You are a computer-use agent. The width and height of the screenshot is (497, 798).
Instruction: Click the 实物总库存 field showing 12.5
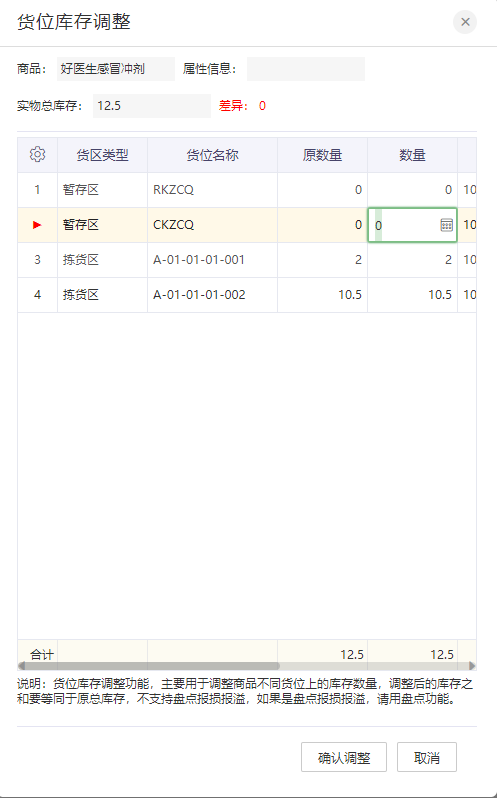[152, 105]
